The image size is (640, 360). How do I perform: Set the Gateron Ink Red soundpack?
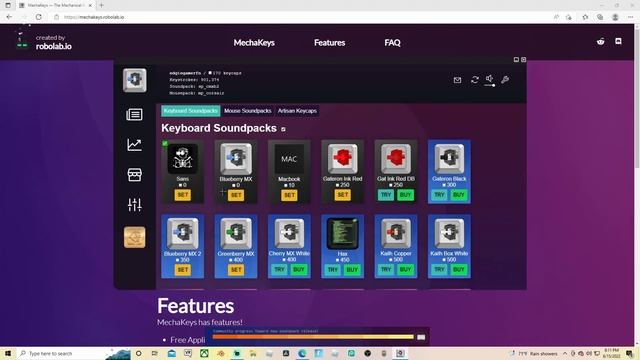point(342,195)
